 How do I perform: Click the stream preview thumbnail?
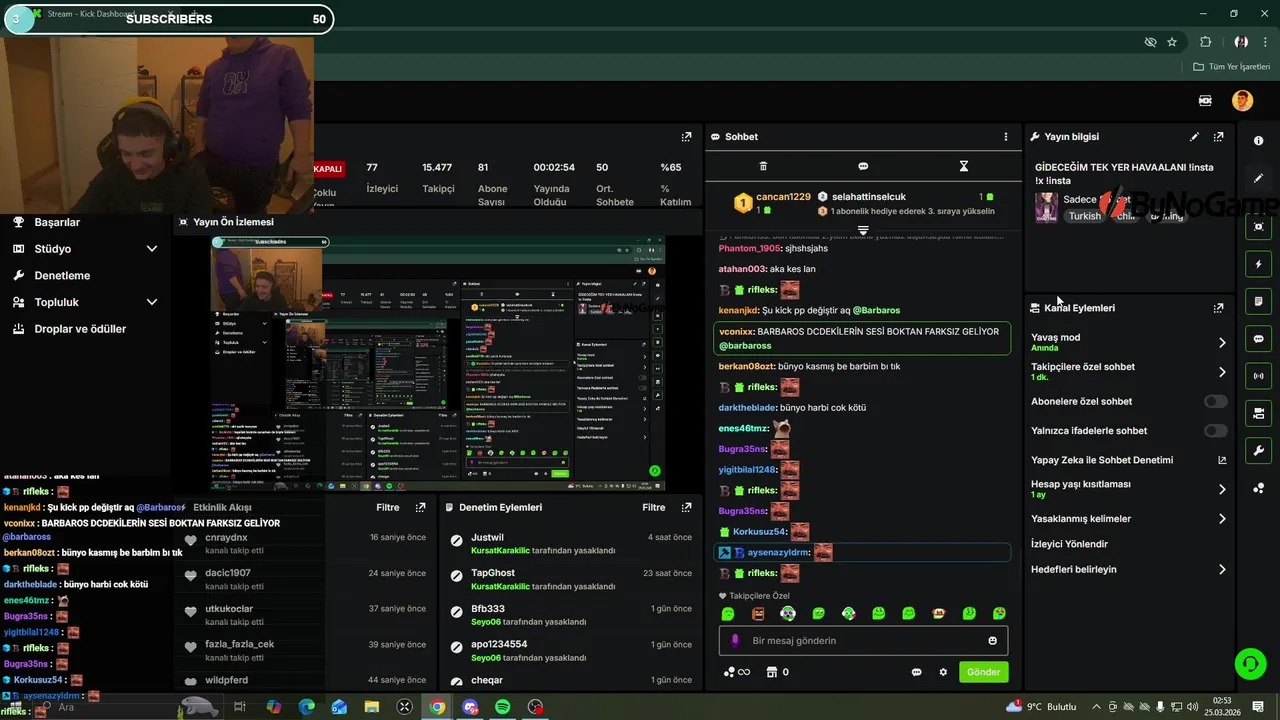click(x=438, y=363)
